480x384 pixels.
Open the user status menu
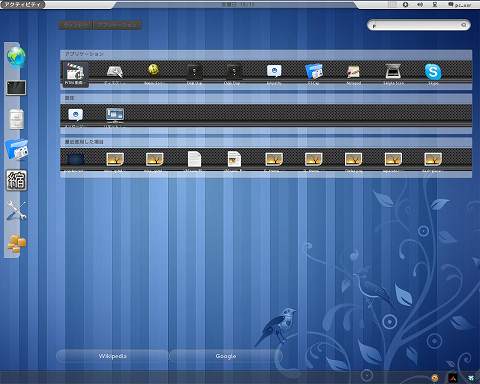[x=460, y=5]
